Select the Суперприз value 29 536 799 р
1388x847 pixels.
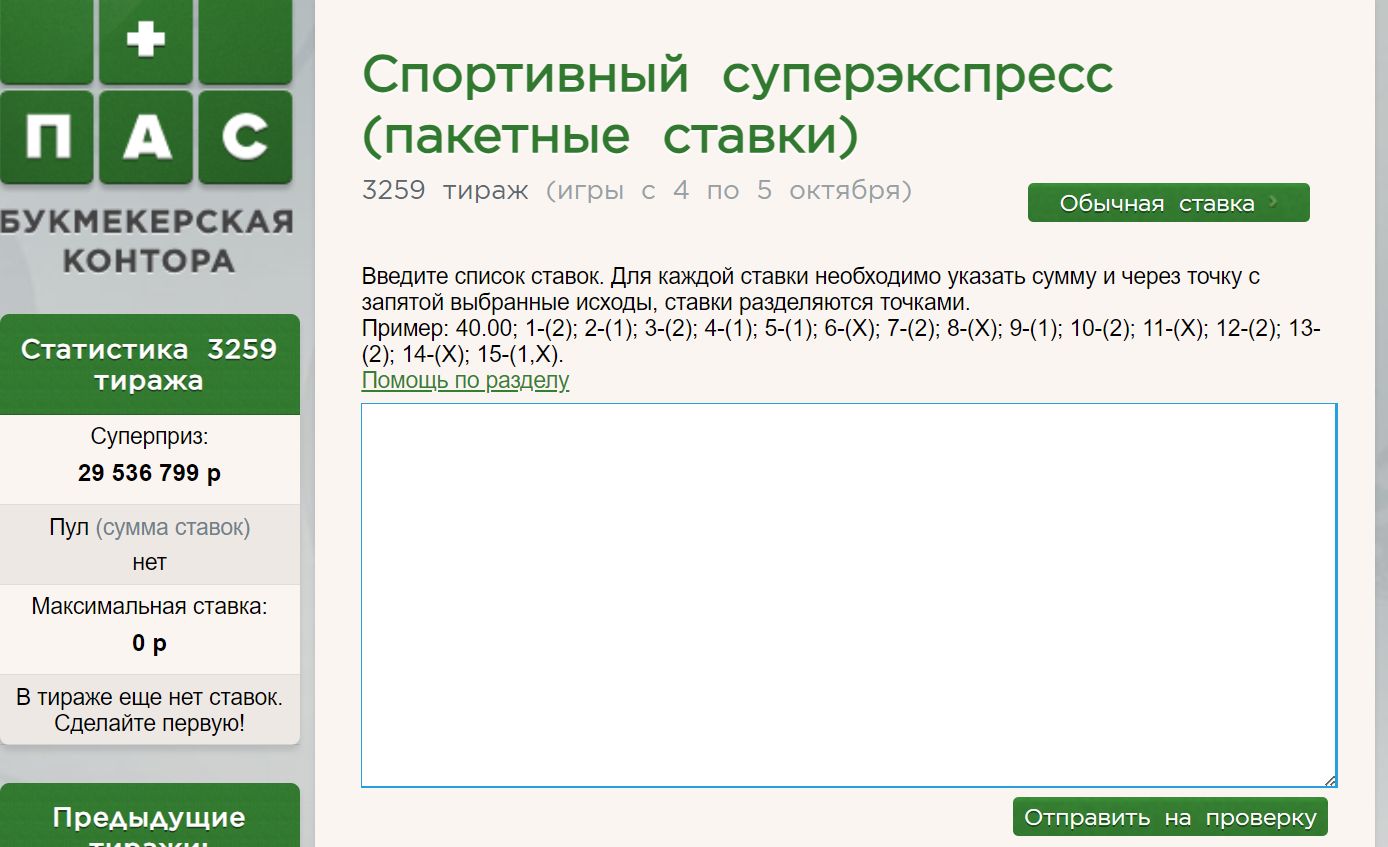coord(149,473)
